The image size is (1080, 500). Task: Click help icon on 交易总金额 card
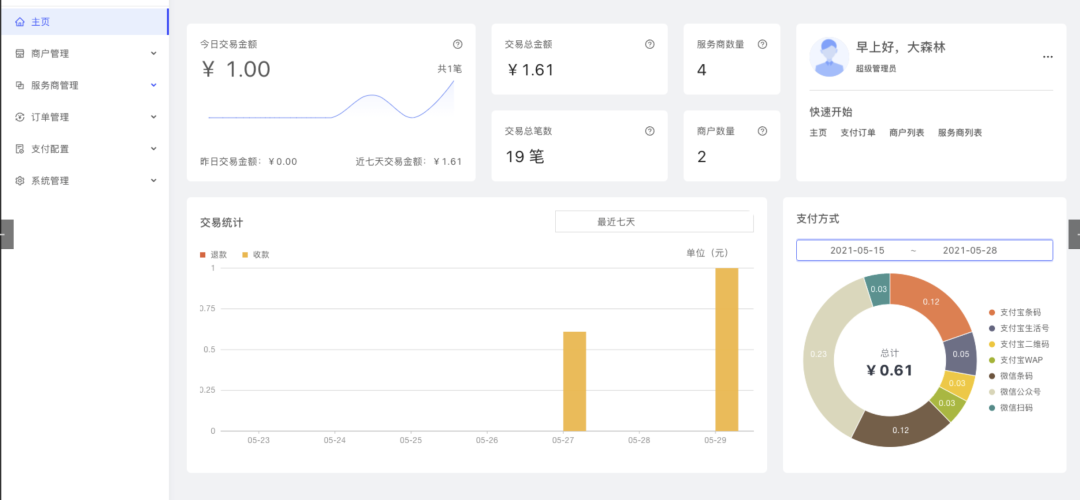(649, 44)
